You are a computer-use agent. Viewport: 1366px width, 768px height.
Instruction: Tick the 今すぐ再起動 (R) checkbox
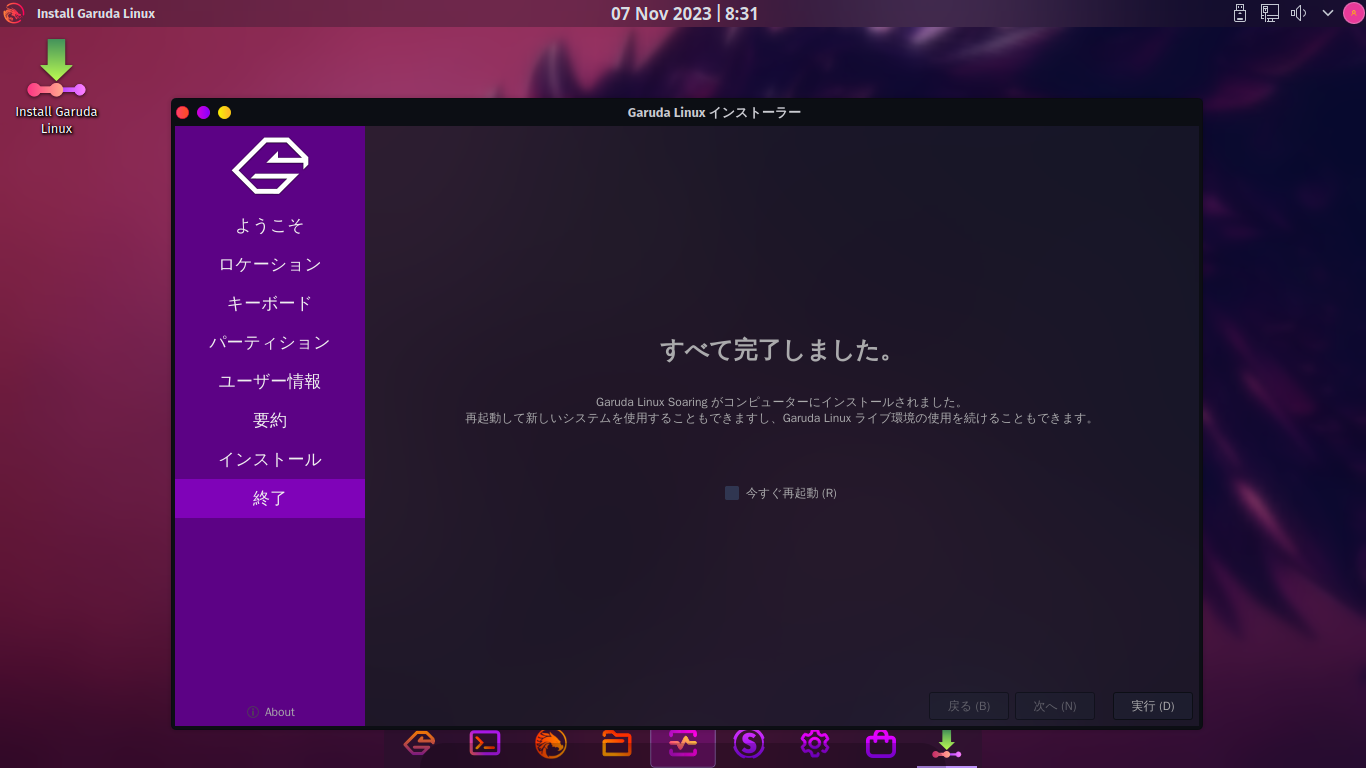coord(732,493)
